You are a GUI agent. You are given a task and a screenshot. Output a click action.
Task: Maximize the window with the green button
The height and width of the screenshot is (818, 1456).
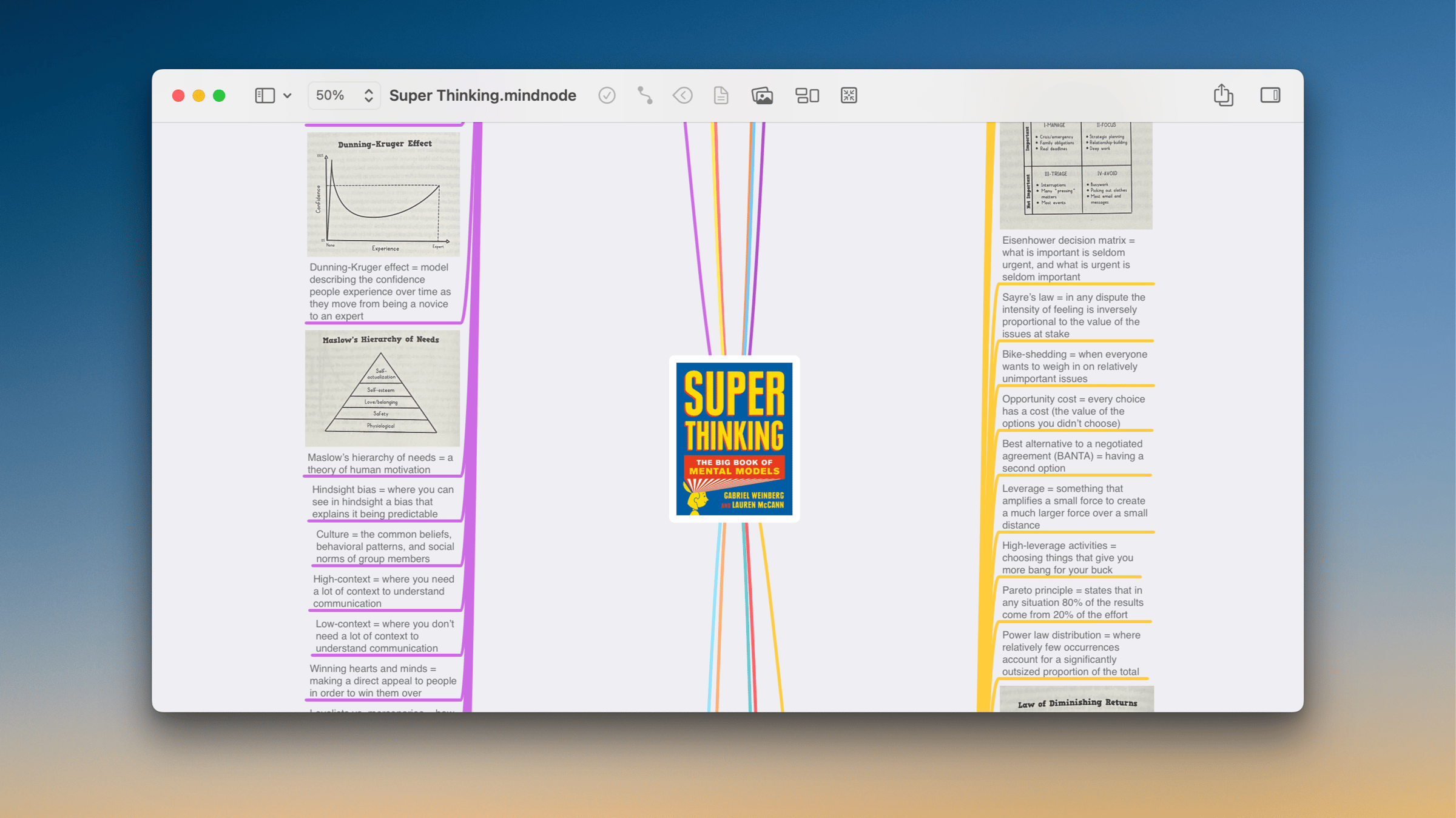point(219,95)
